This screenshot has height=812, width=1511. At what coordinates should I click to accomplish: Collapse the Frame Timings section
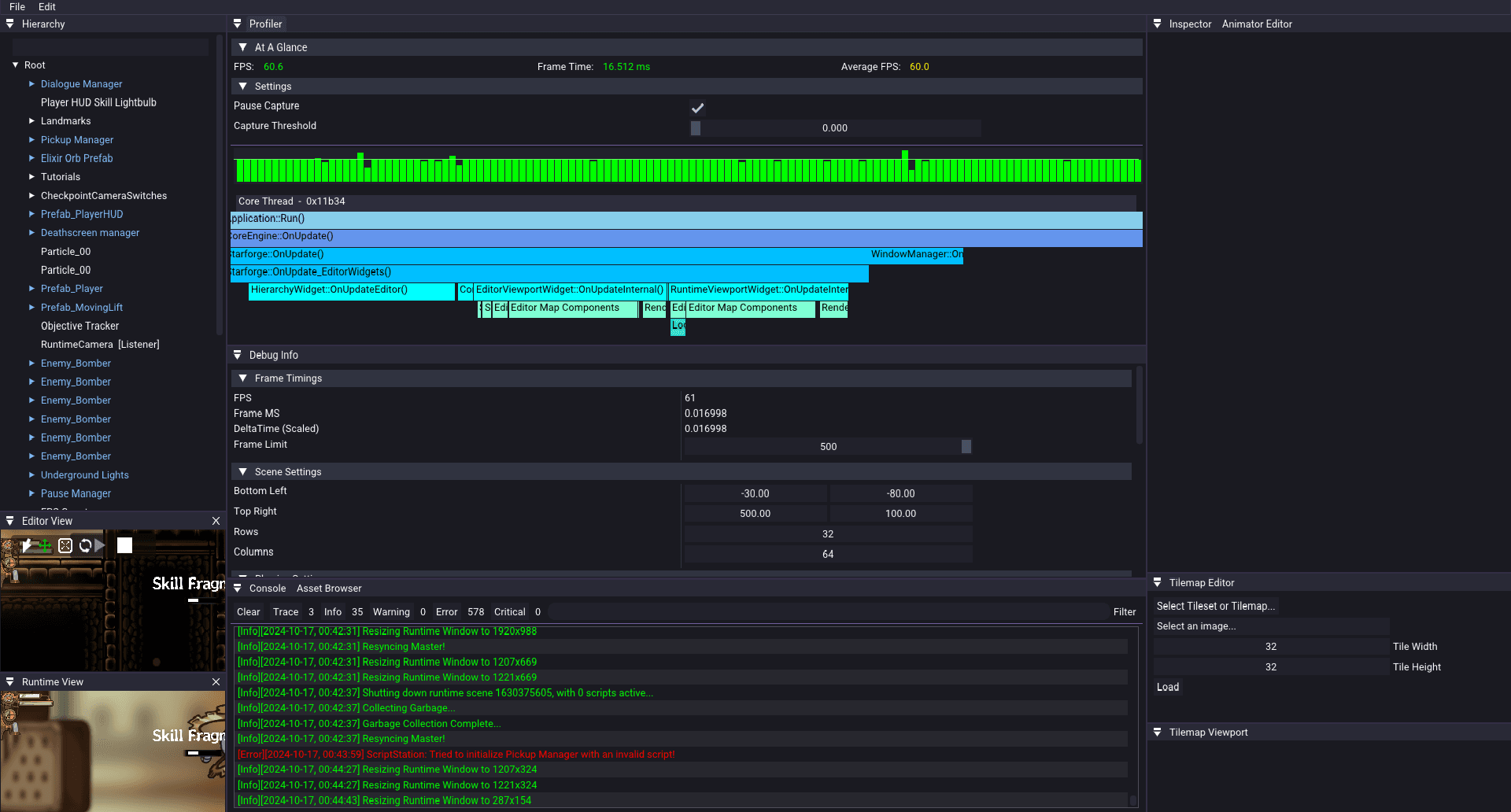242,378
